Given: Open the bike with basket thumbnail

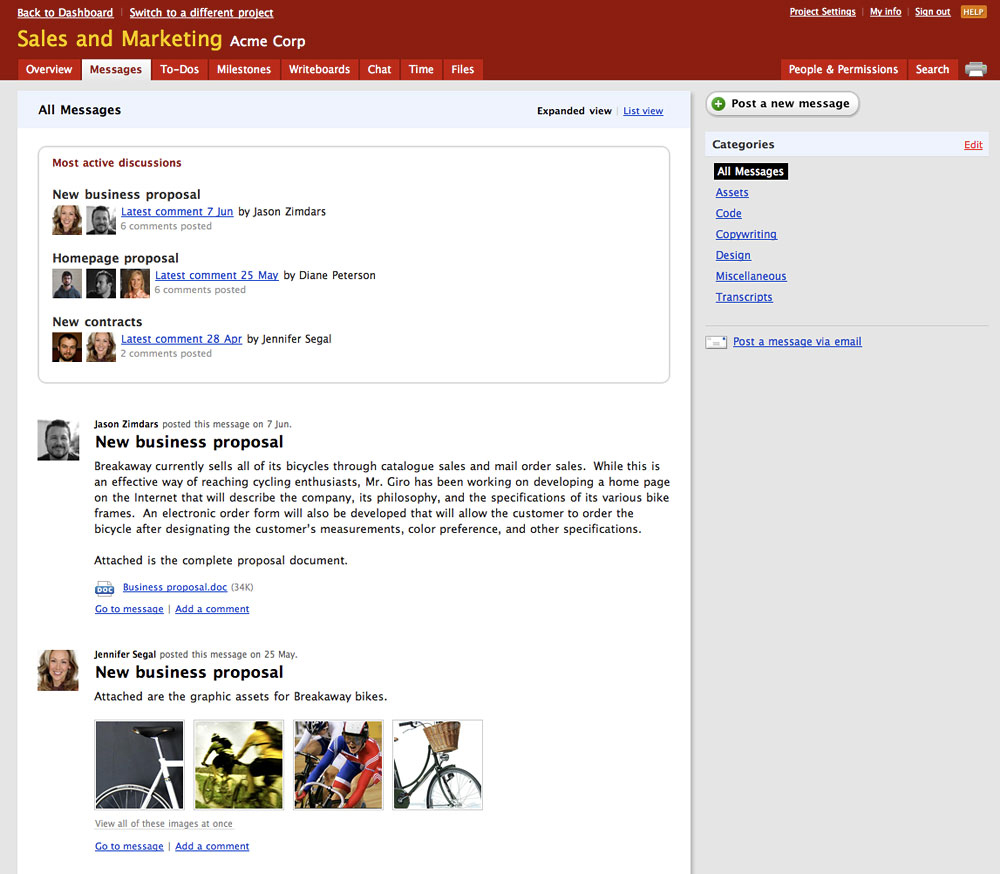Looking at the screenshot, I should point(437,765).
